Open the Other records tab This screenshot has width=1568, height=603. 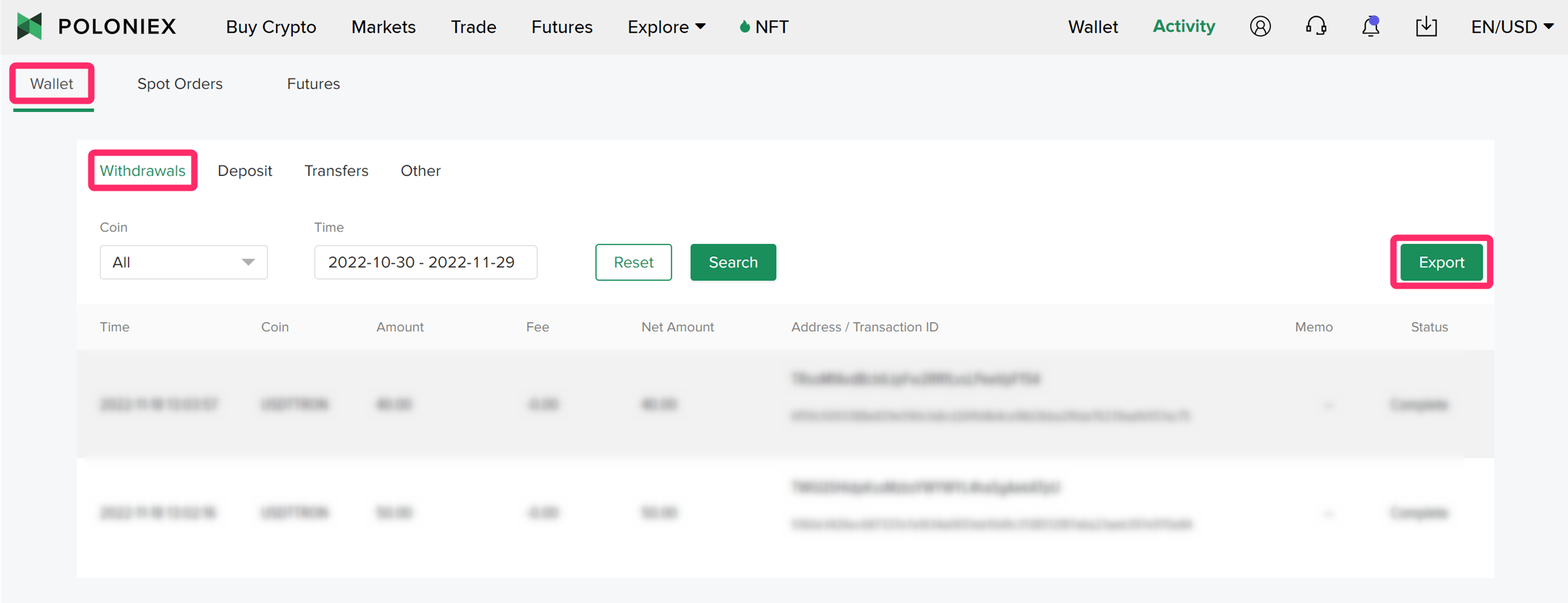pos(420,171)
